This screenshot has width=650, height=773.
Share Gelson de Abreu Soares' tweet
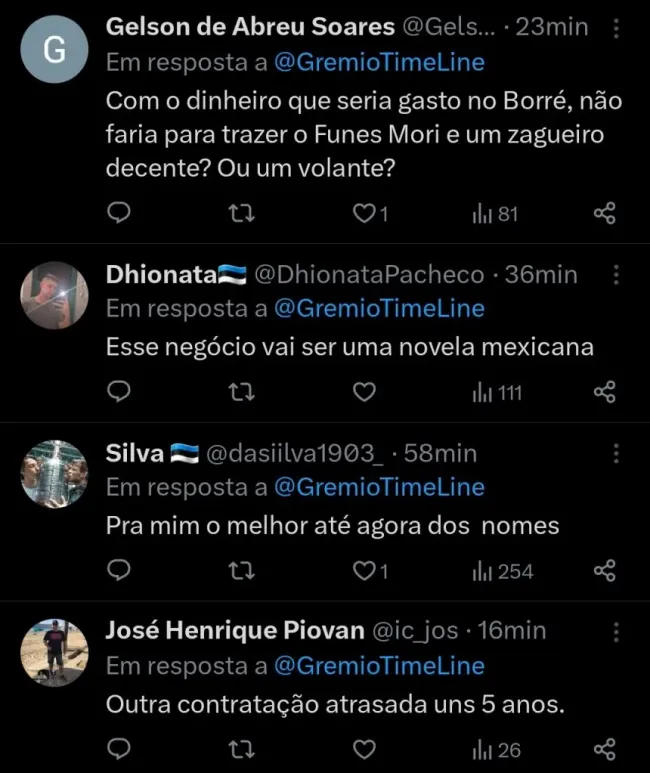coord(604,213)
